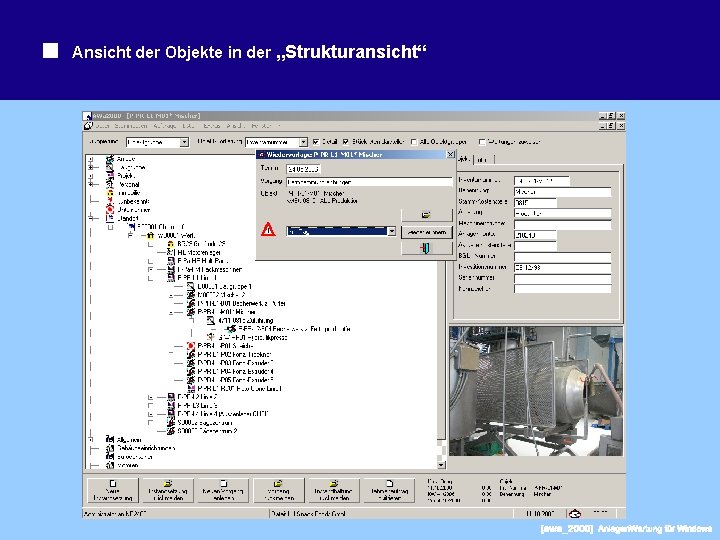Click the Baugruppe 1 node icon
720x540 pixels.
tap(191, 286)
